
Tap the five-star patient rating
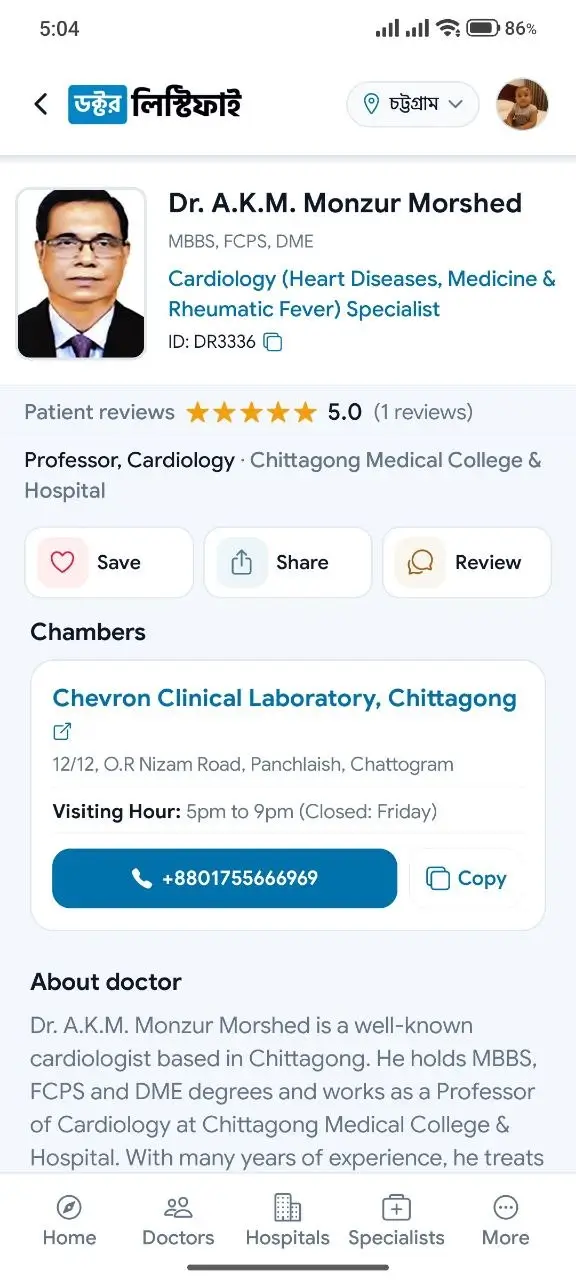251,412
